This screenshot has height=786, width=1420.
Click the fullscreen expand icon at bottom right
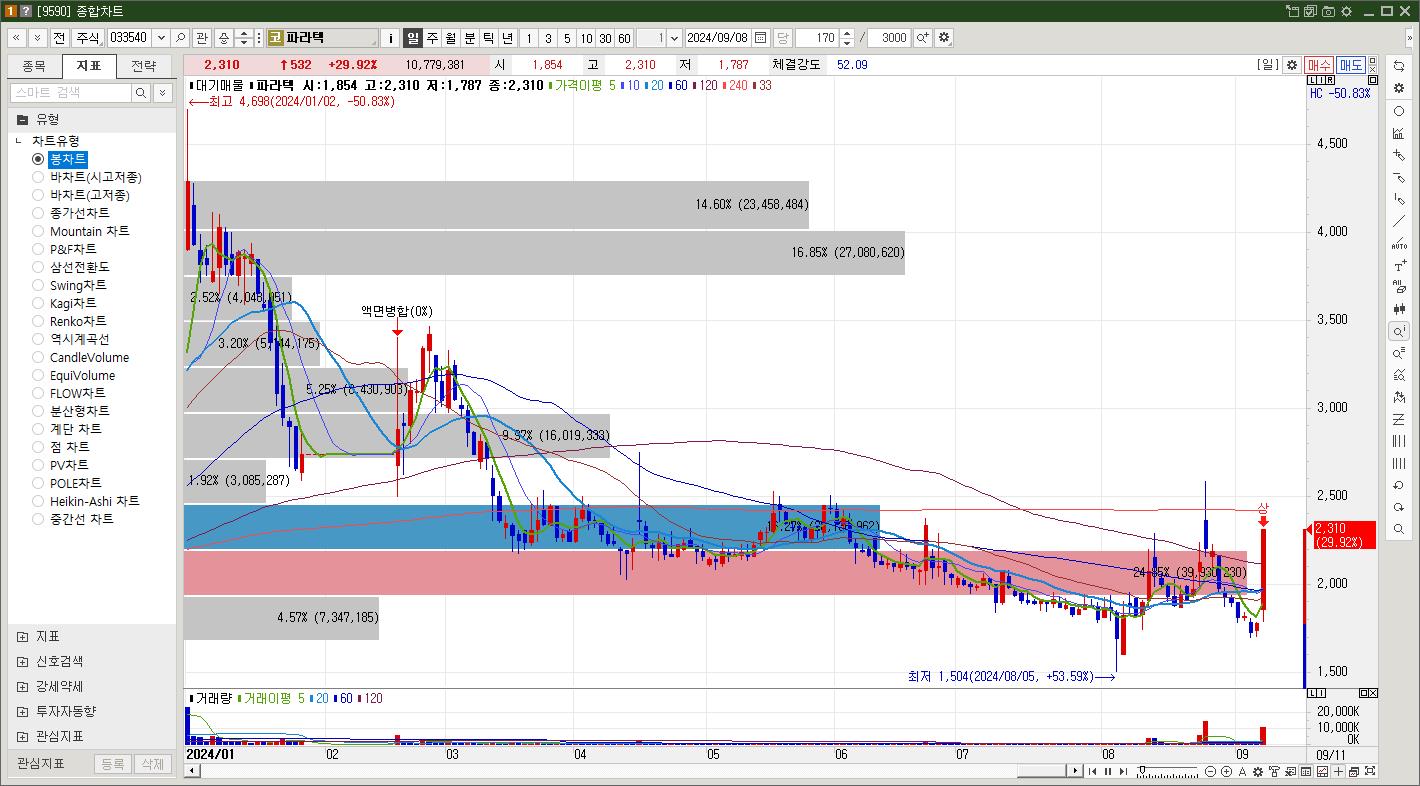(1369, 771)
